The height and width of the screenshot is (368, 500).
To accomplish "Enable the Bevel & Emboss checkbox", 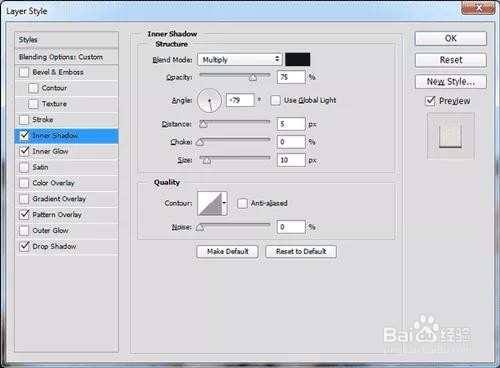I will click(x=24, y=72).
